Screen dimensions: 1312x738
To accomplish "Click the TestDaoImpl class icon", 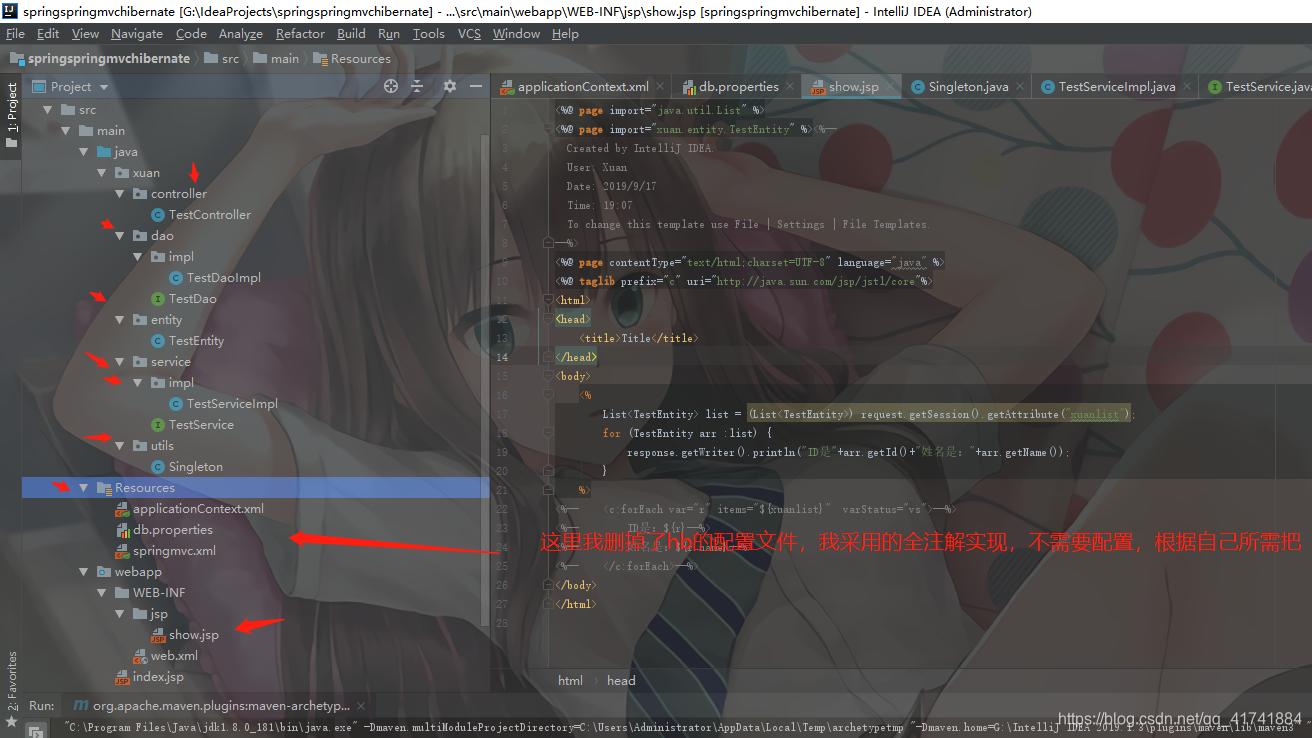I will pos(176,278).
